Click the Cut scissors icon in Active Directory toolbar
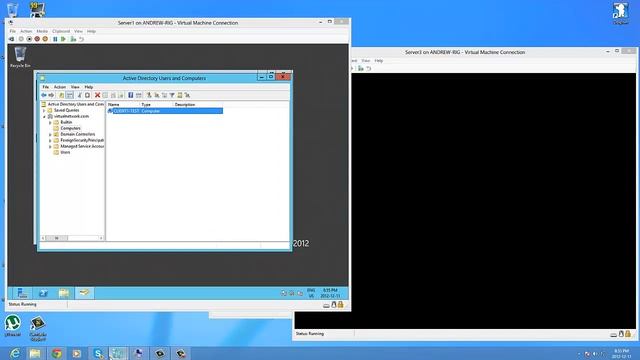The height and width of the screenshot is (360, 640). pyautogui.click(x=79, y=95)
